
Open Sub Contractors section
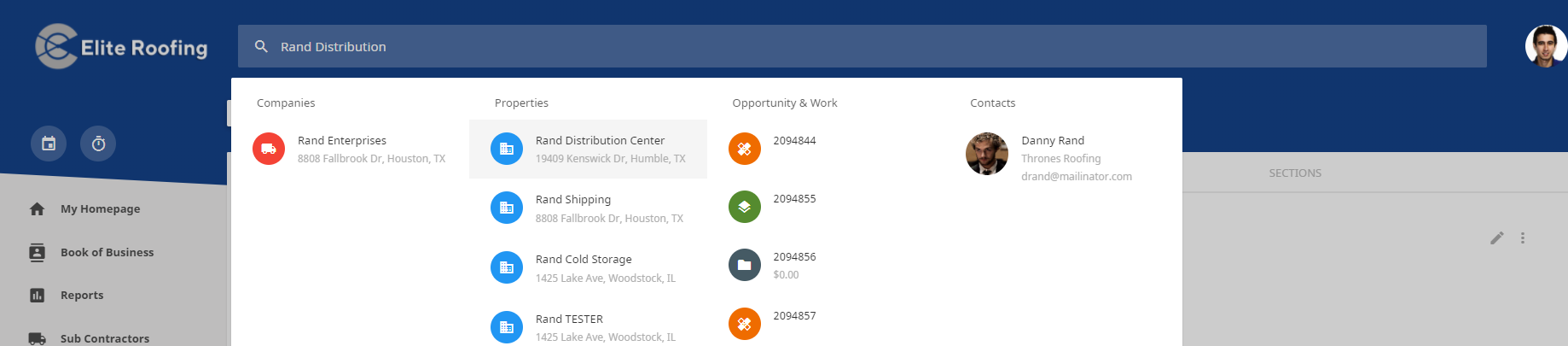click(104, 338)
